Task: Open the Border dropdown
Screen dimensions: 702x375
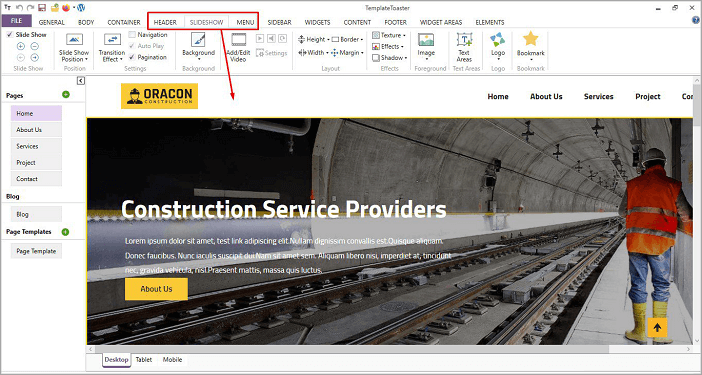Action: (347, 39)
